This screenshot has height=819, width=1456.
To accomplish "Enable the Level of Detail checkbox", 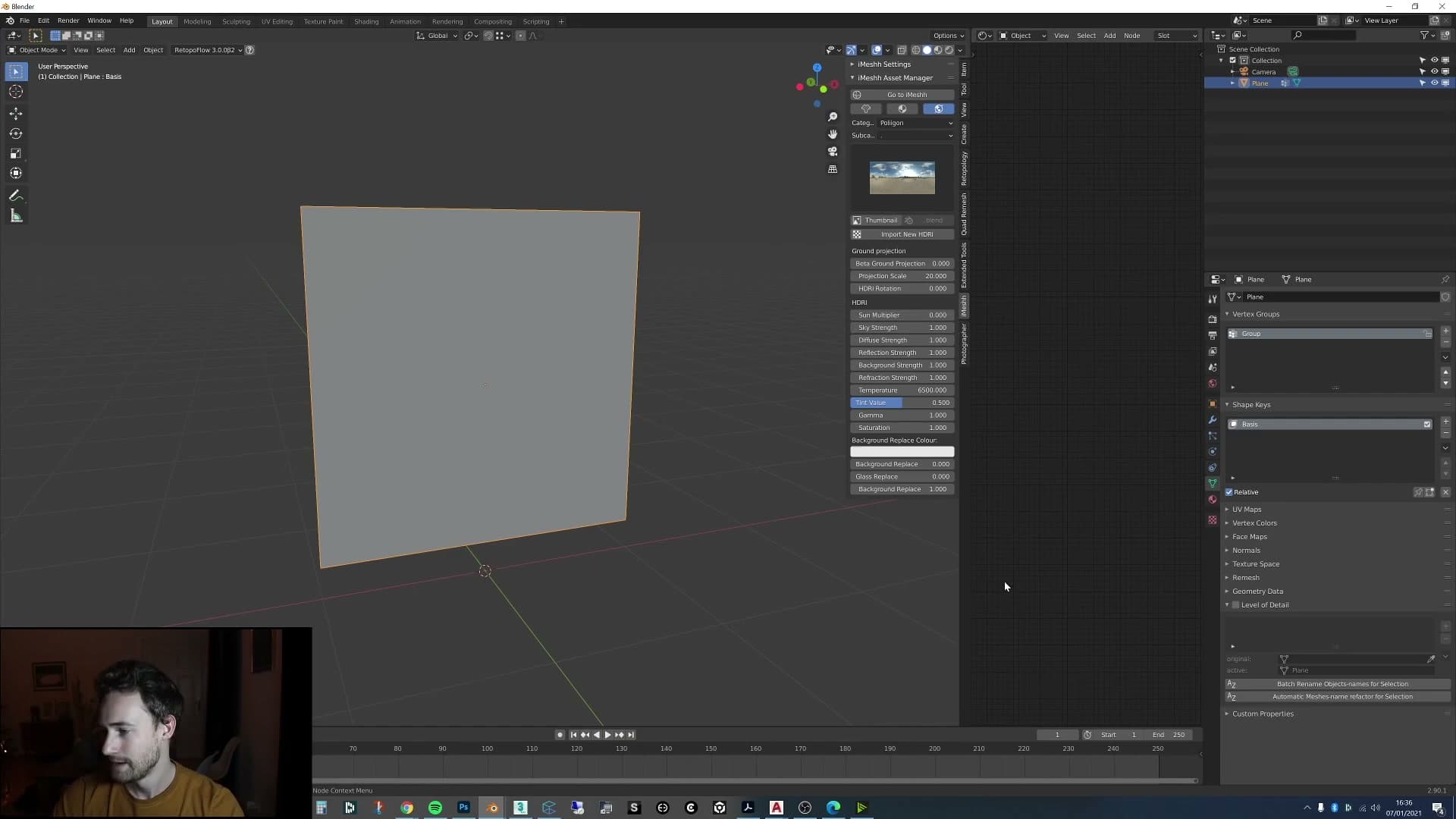I will click(1236, 605).
